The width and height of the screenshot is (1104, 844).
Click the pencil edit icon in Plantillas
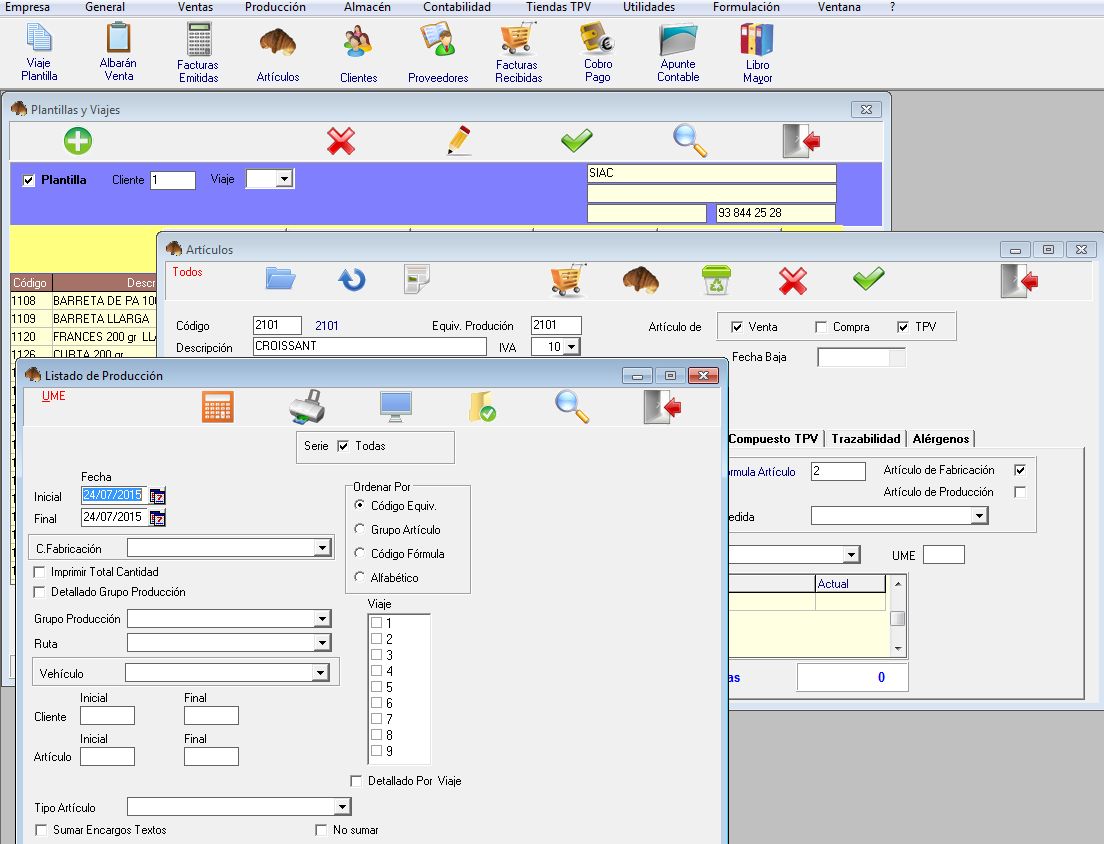point(458,141)
